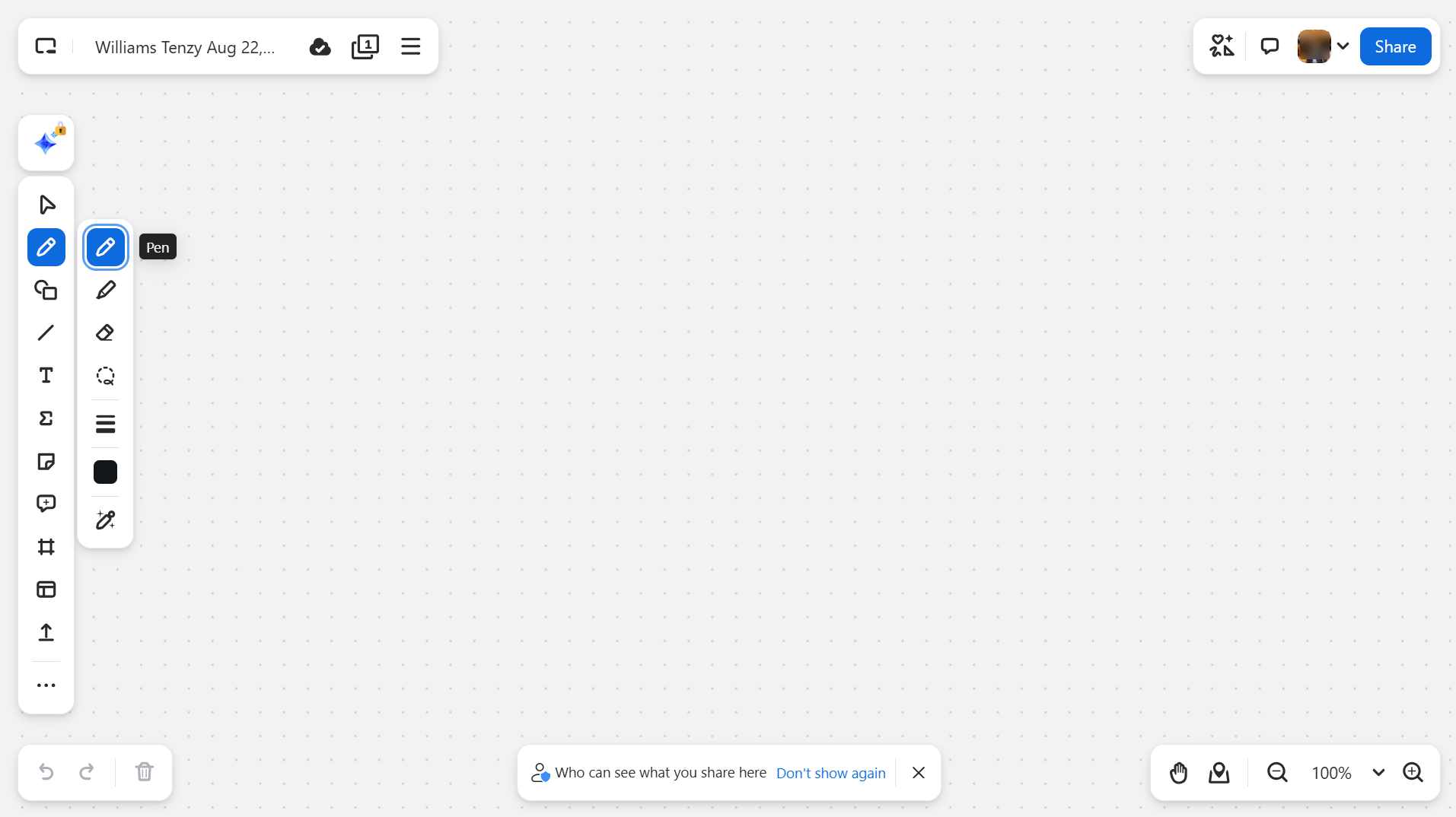
Task: Toggle comment mode in the top bar
Action: pyautogui.click(x=1269, y=46)
